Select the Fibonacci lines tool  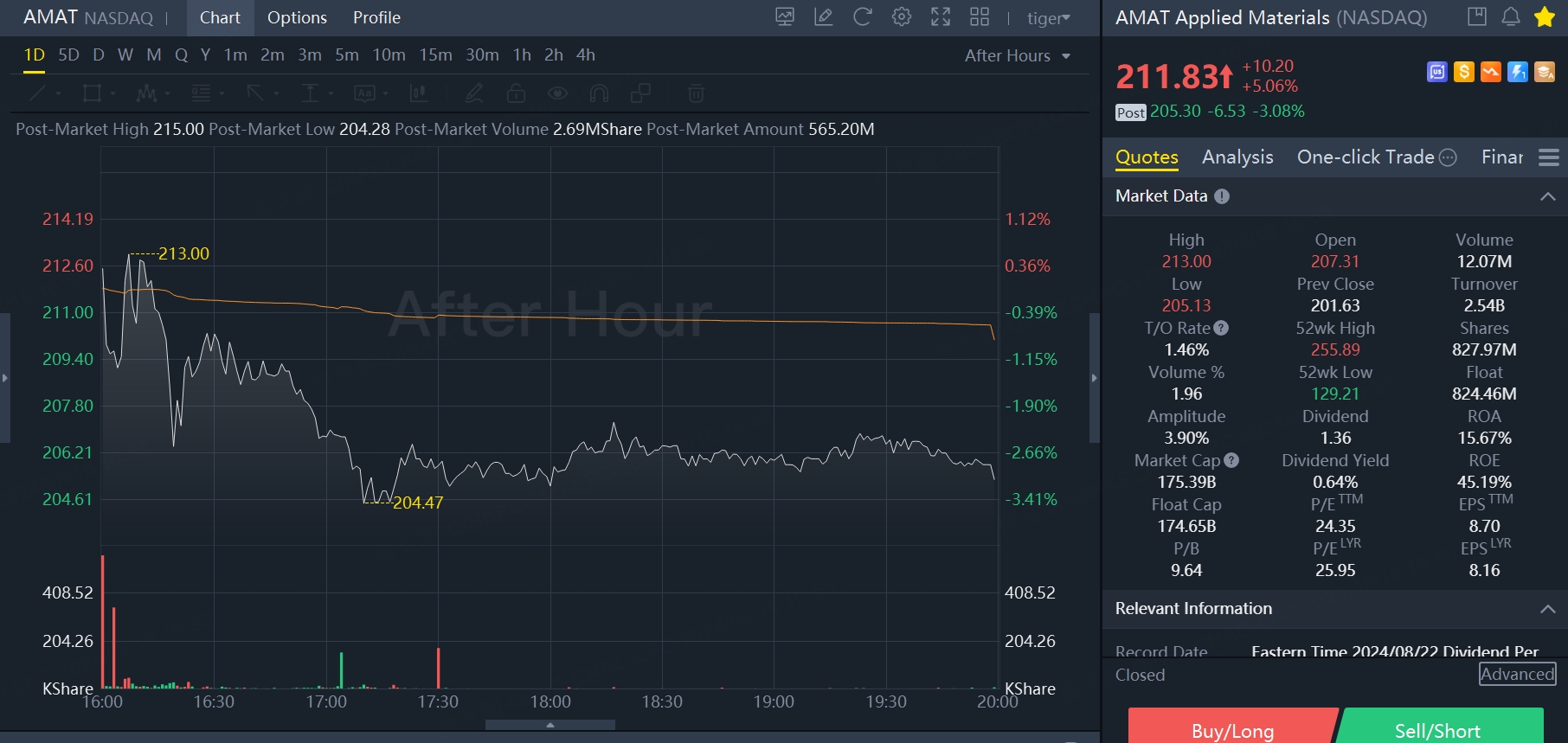201,93
